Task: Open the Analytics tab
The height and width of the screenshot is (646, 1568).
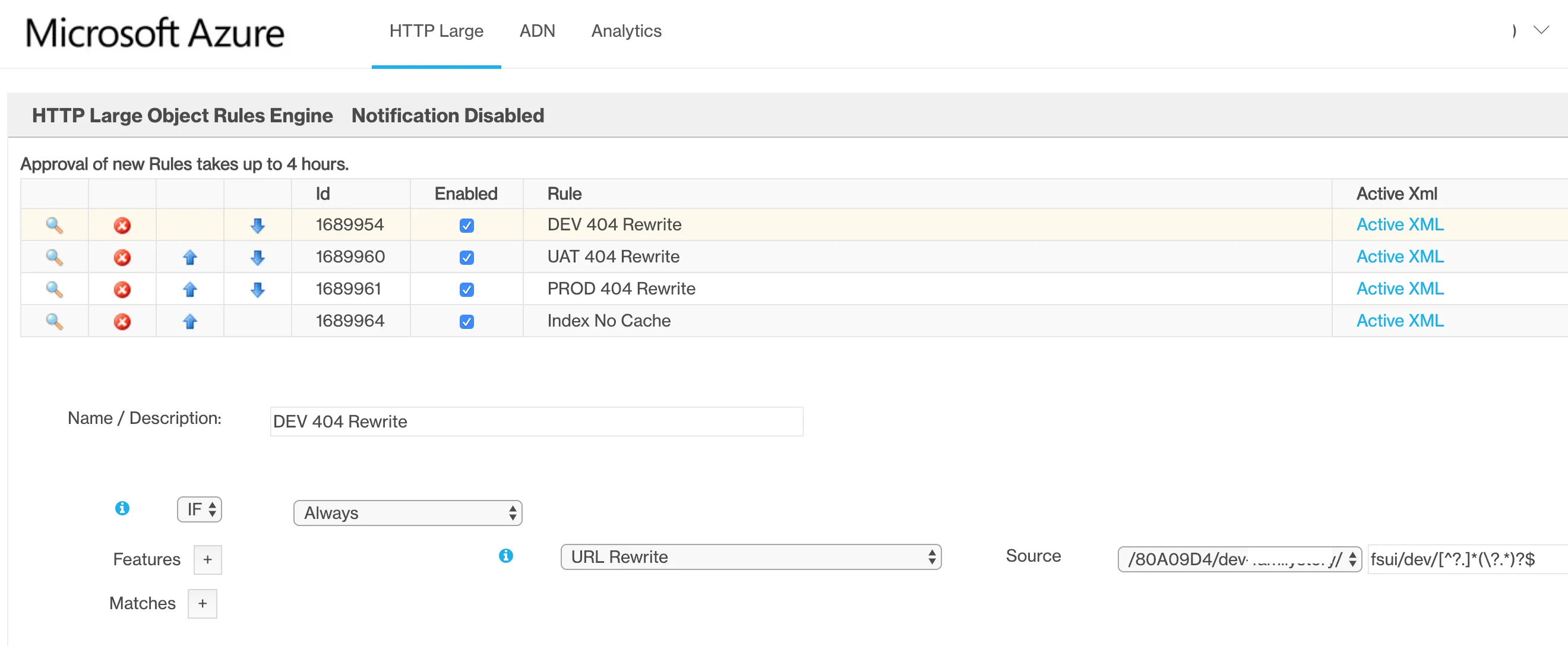Action: (626, 31)
